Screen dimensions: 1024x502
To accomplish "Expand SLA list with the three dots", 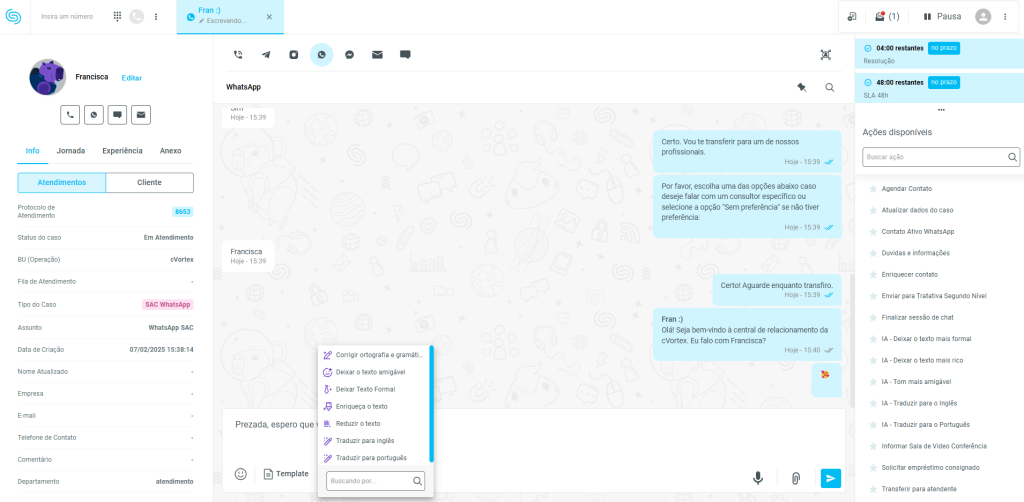I will [x=940, y=110].
